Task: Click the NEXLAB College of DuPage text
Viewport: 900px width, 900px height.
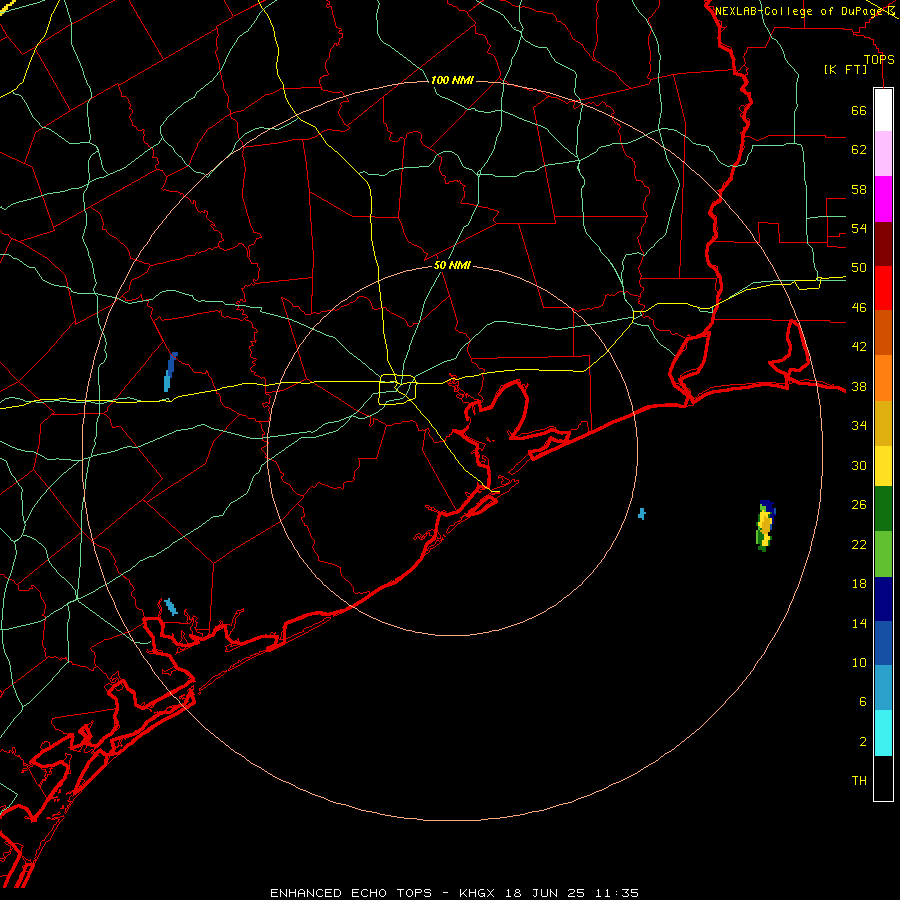Action: pos(800,11)
